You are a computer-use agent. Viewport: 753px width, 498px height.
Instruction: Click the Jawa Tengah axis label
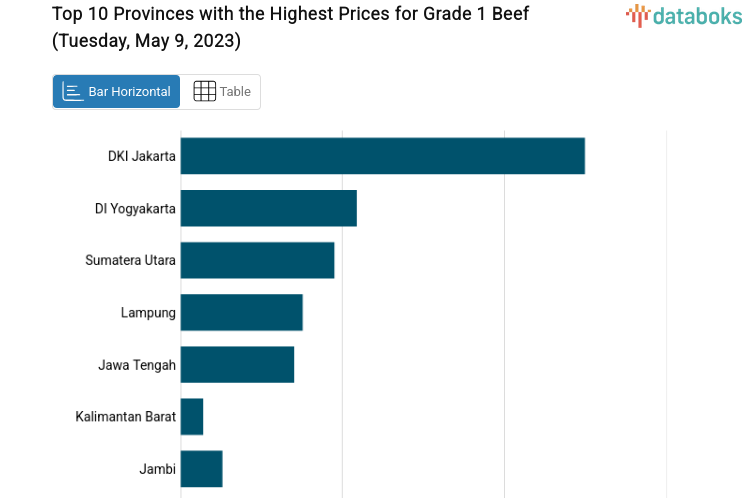(x=137, y=364)
